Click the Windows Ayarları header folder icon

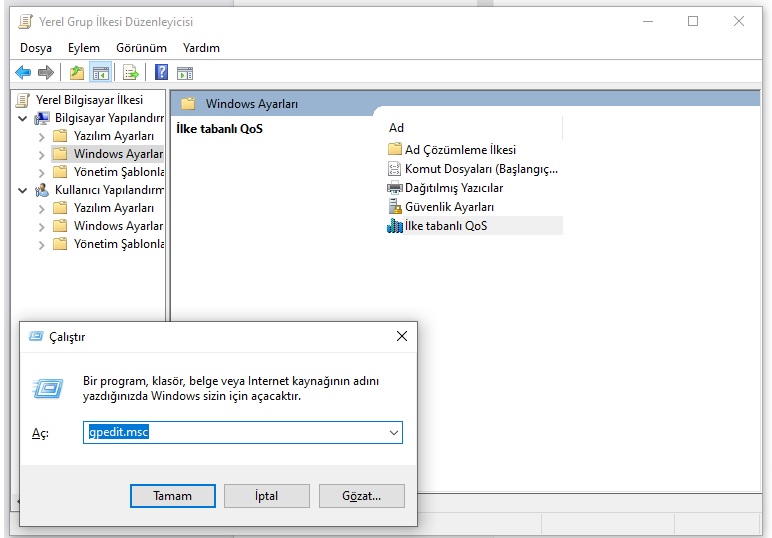(188, 103)
